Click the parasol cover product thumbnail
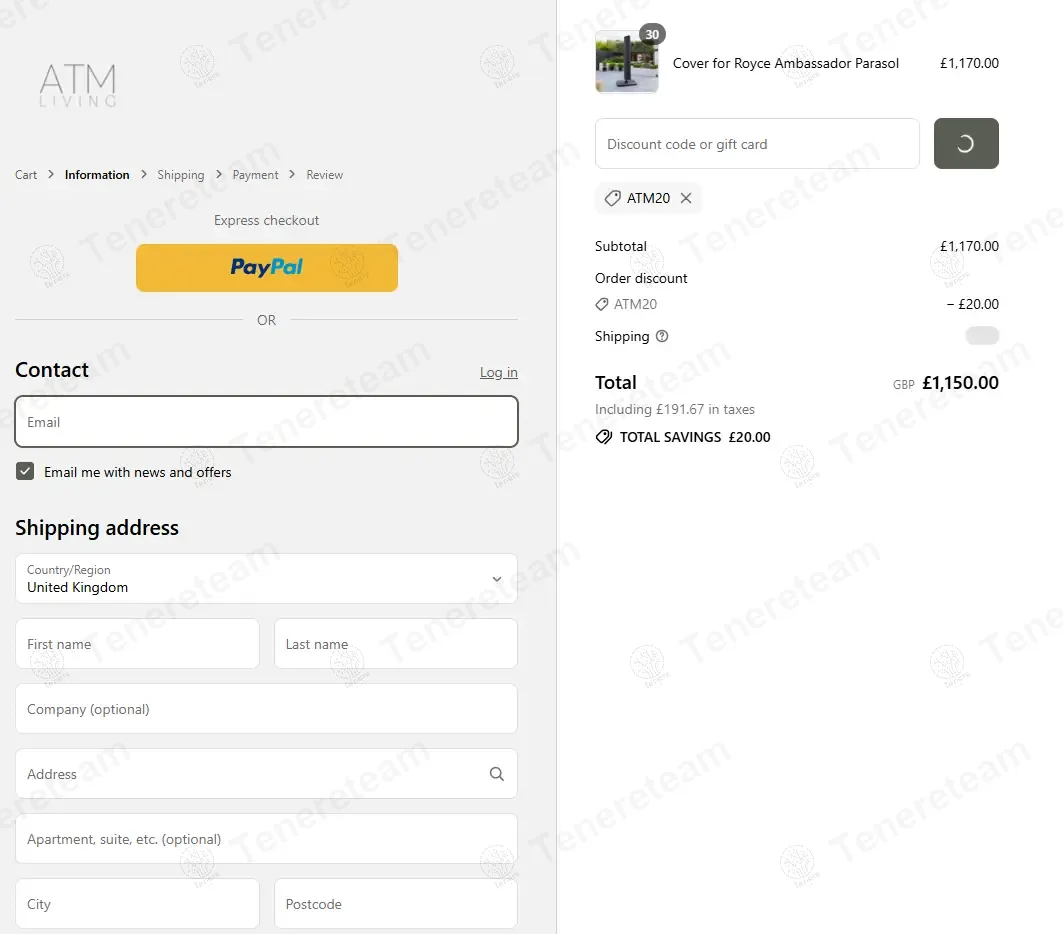The width and height of the screenshot is (1063, 934). pyautogui.click(x=627, y=62)
